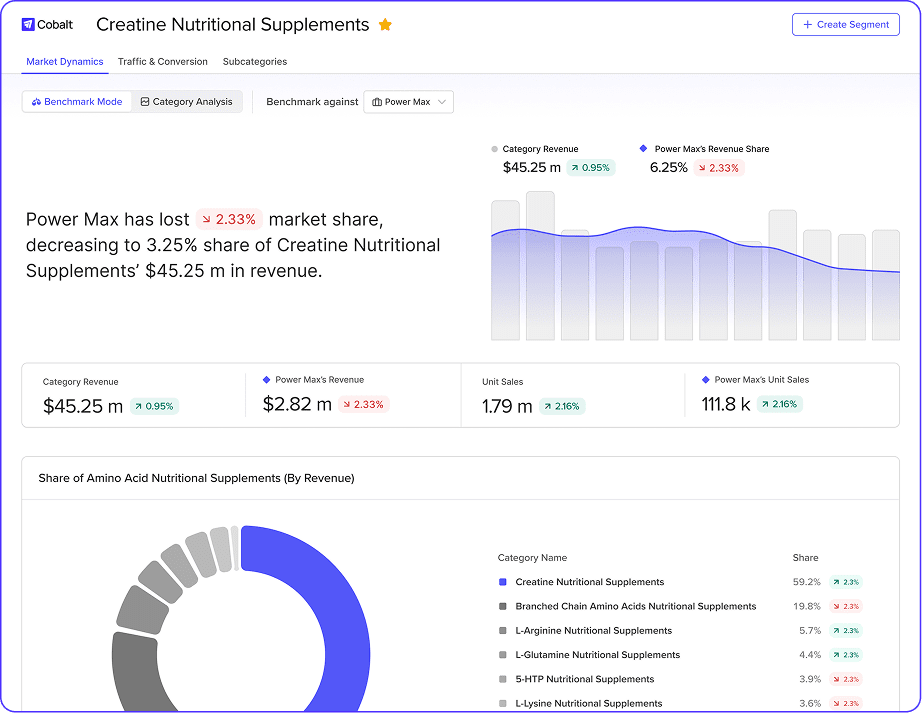Click the star favorite icon beside the page title

(x=385, y=24)
